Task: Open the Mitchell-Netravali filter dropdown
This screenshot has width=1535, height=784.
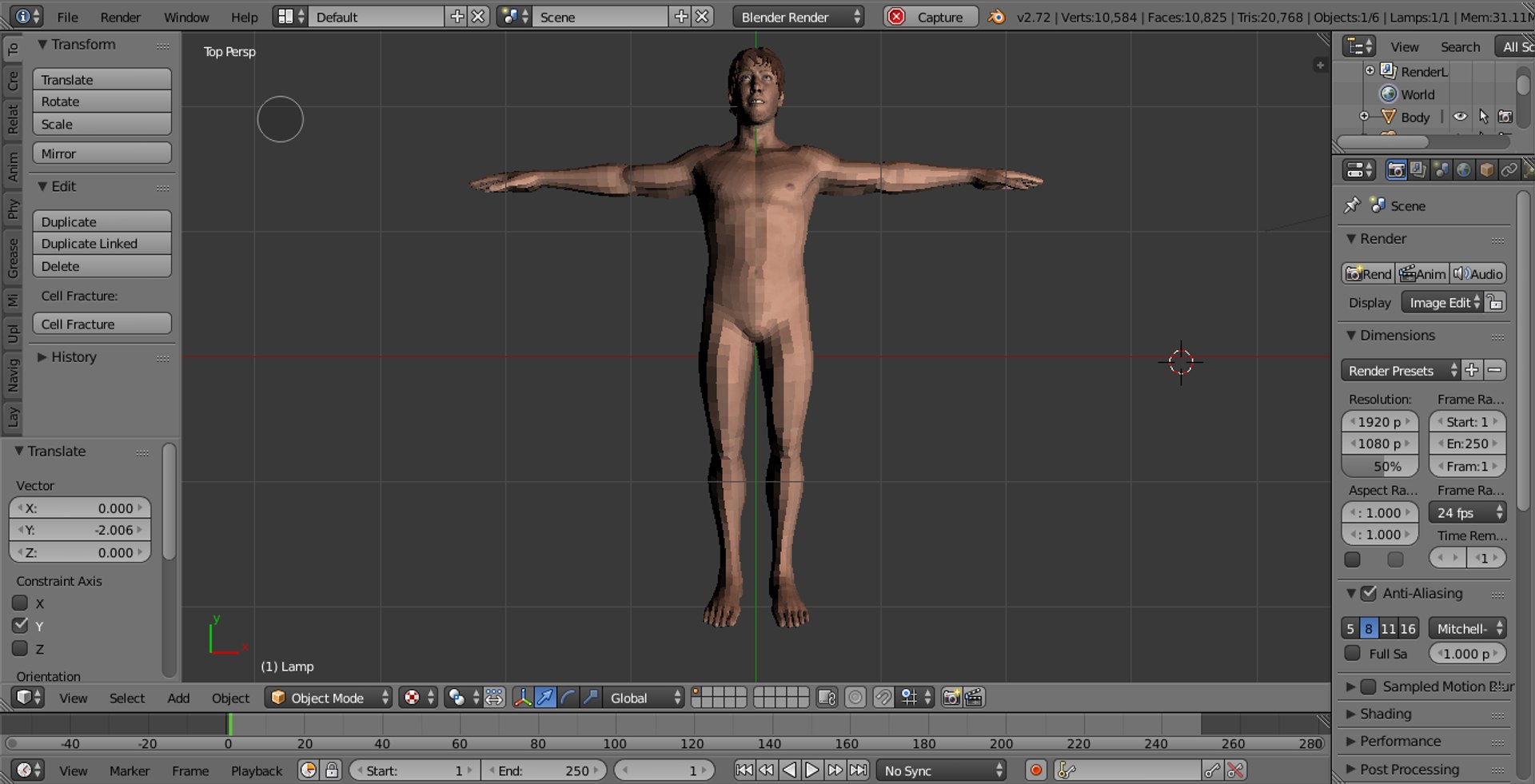Action: (1468, 628)
